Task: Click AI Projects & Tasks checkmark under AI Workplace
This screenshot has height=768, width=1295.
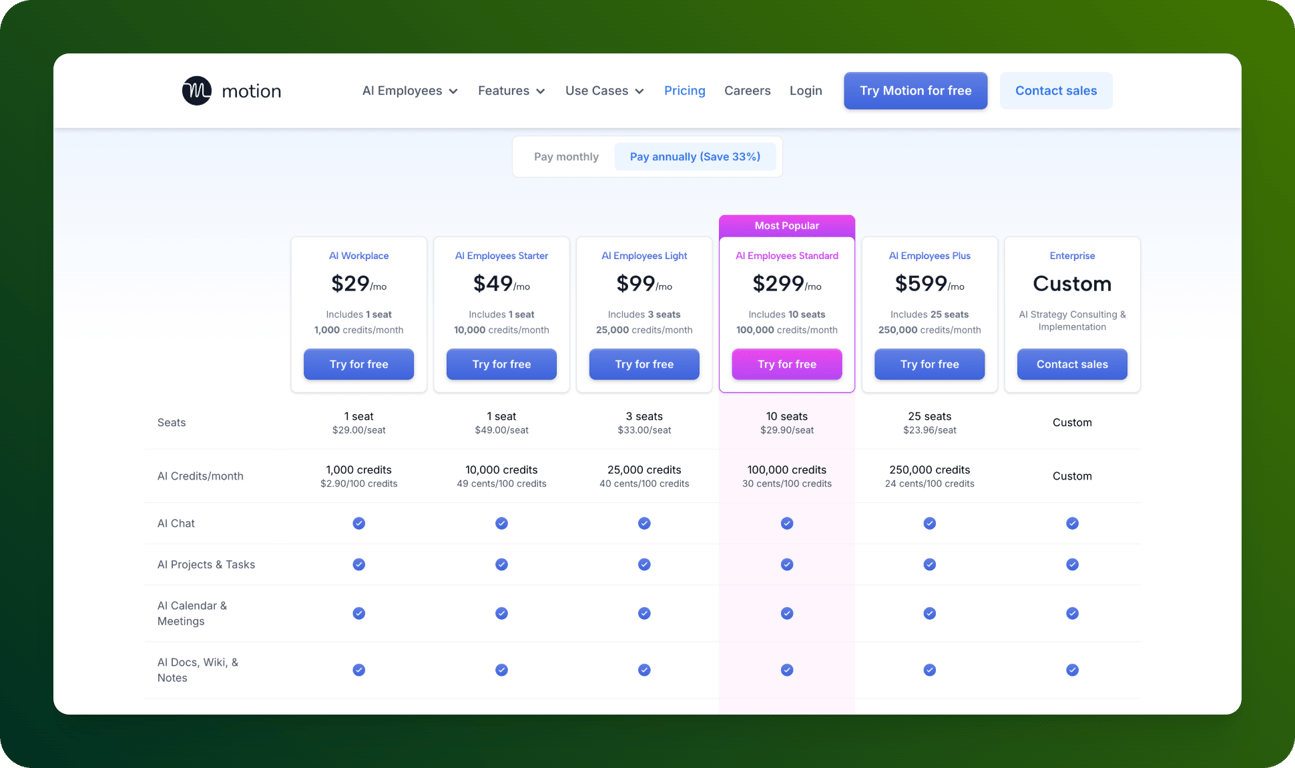Action: (359, 564)
